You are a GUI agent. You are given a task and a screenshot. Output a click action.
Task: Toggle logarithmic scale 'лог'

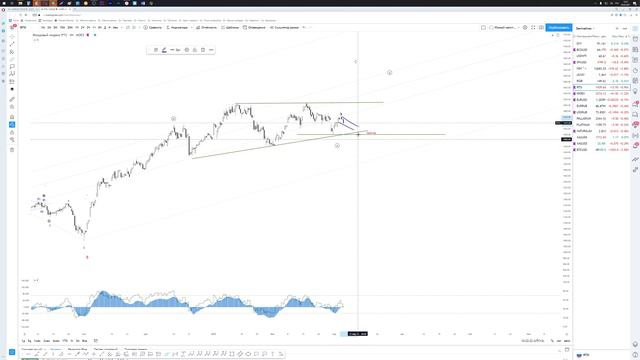point(559,340)
